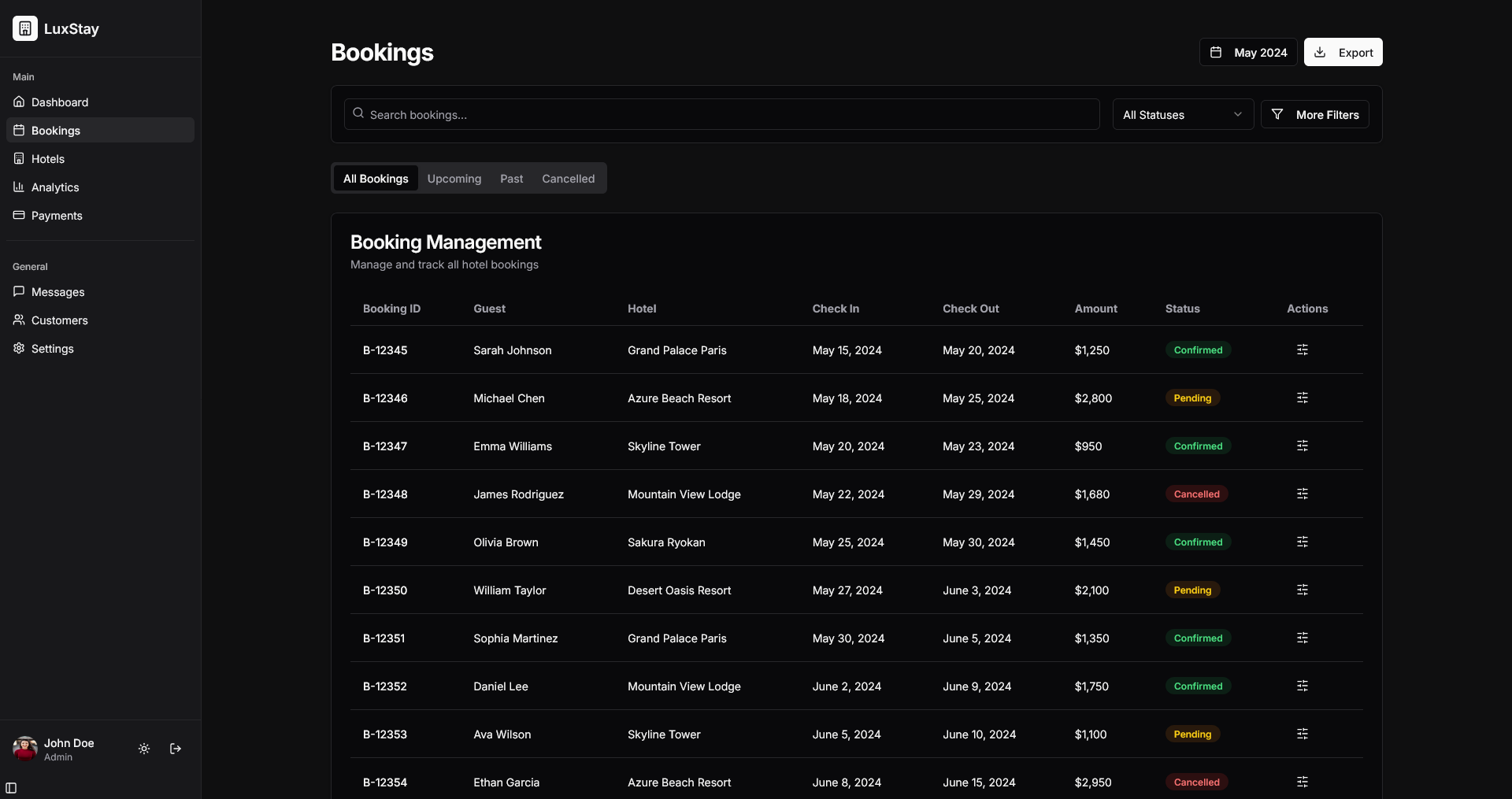1512x799 pixels.
Task: Open the May 2024 date picker
Action: [1248, 52]
